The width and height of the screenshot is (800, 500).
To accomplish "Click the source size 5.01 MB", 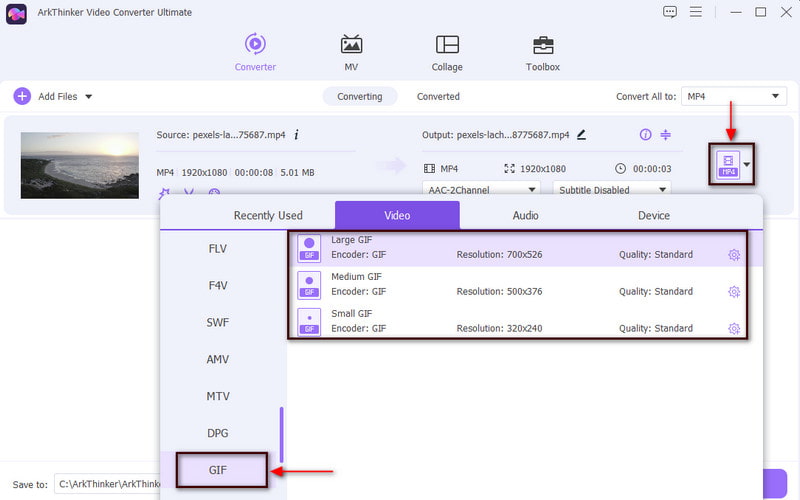I will 297,172.
